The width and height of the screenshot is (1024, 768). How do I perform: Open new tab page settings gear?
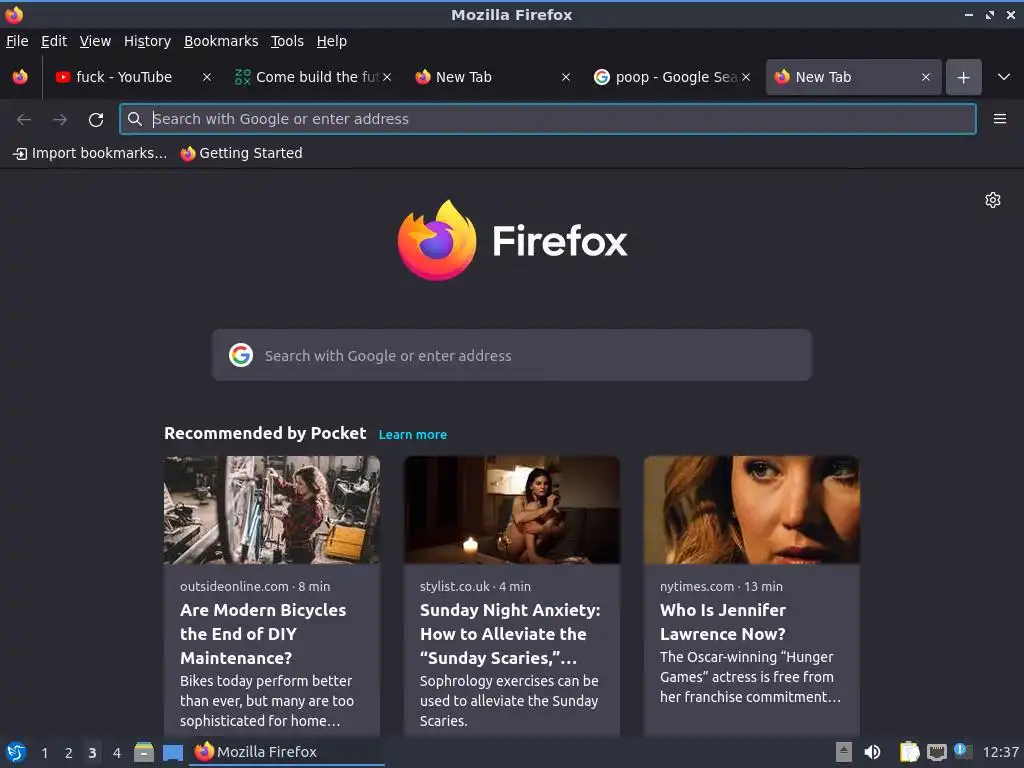click(993, 200)
